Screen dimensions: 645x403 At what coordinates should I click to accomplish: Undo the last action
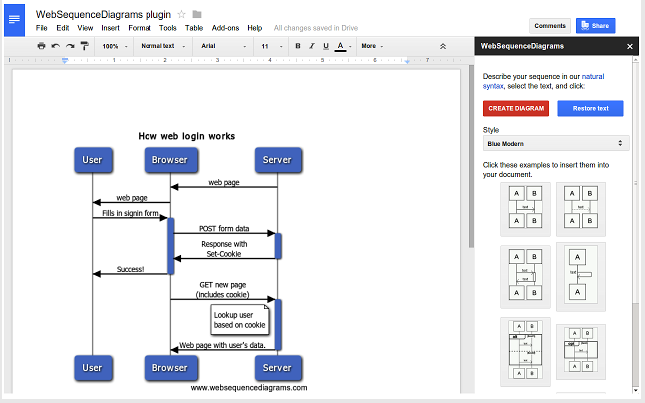tap(56, 46)
